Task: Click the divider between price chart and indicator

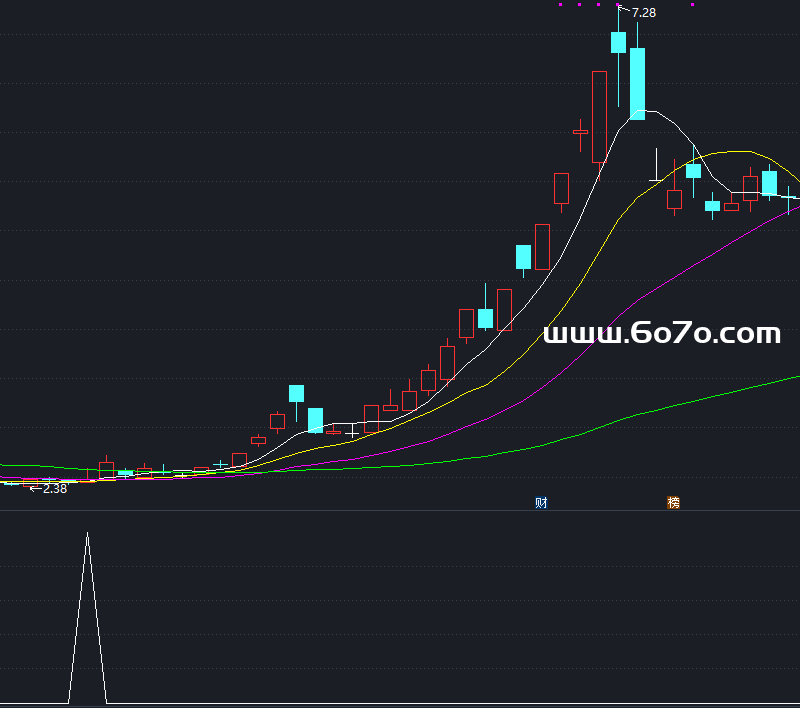Action: pyautogui.click(x=400, y=511)
